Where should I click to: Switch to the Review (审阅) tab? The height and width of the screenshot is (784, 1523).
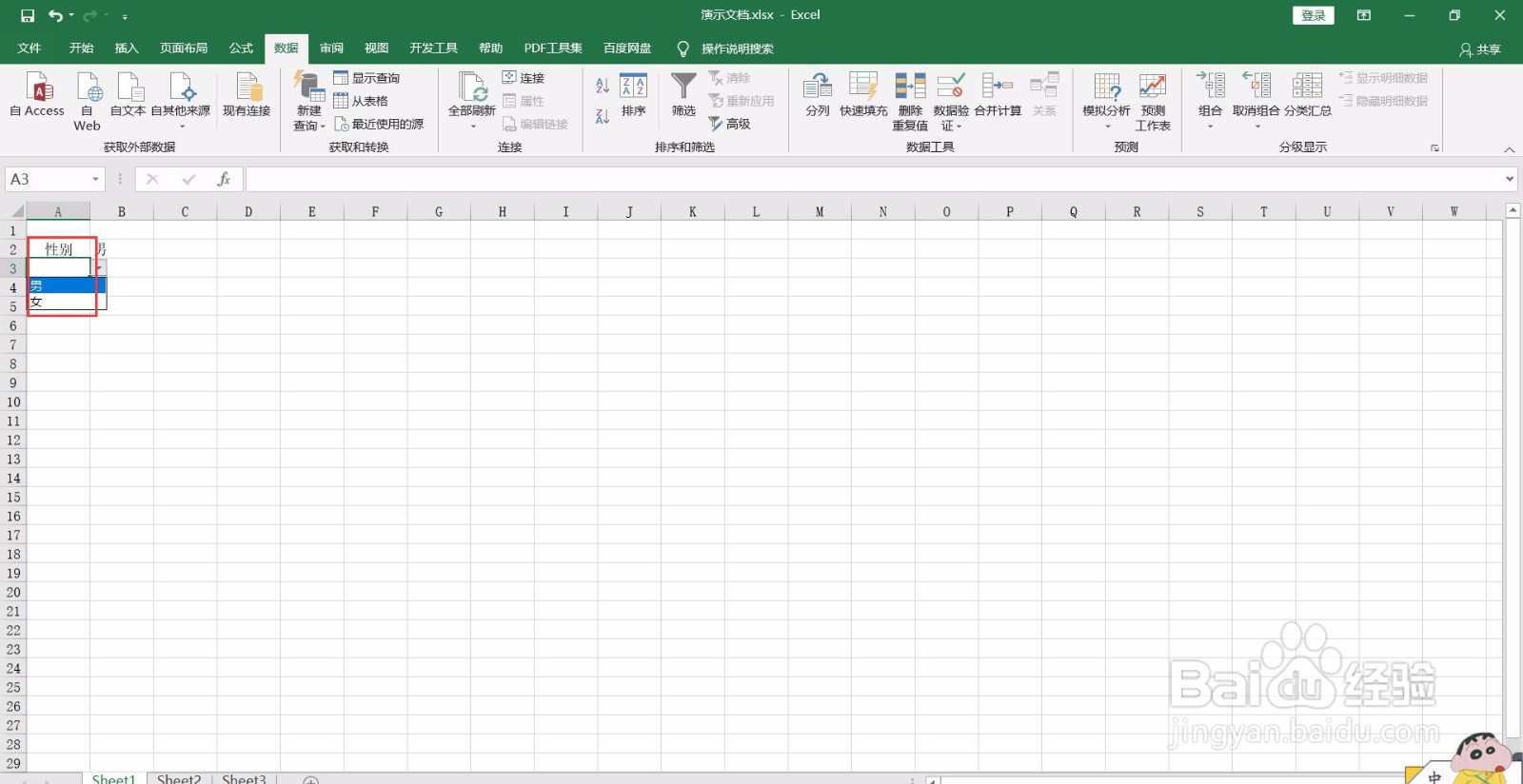pyautogui.click(x=331, y=49)
